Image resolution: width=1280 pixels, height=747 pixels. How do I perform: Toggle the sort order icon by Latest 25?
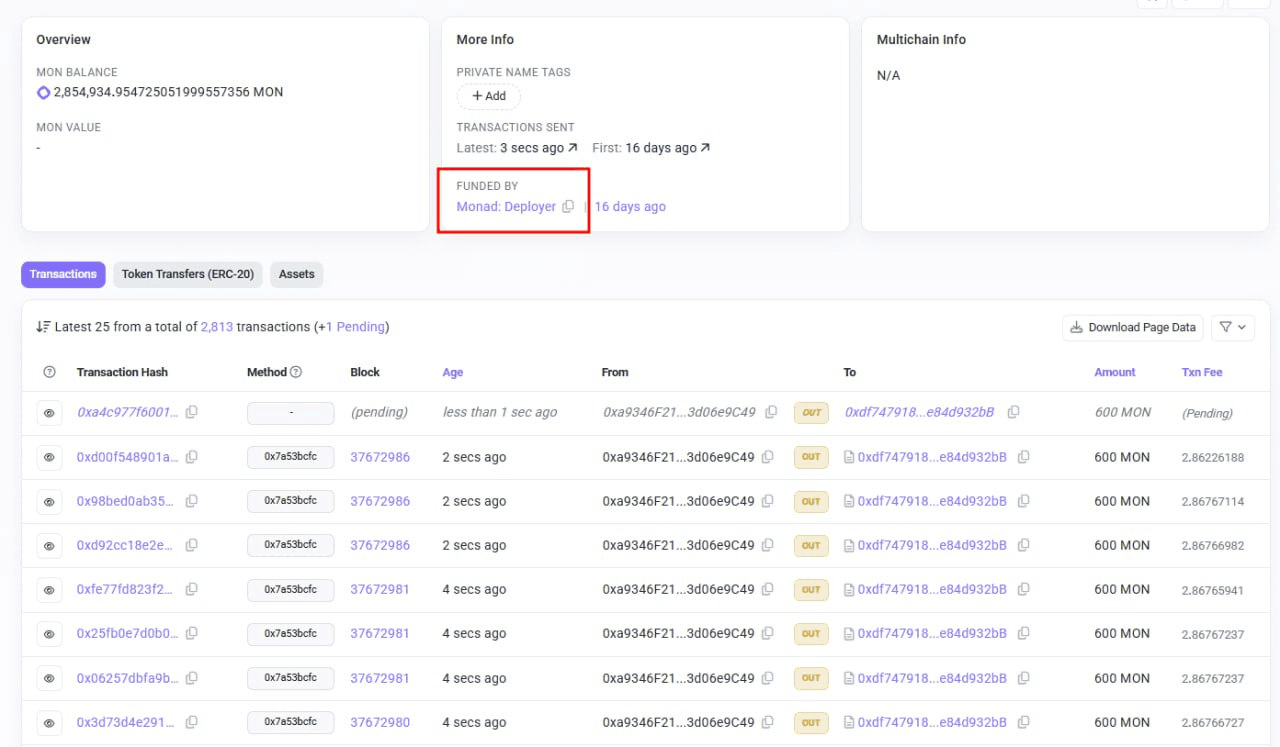tap(43, 327)
